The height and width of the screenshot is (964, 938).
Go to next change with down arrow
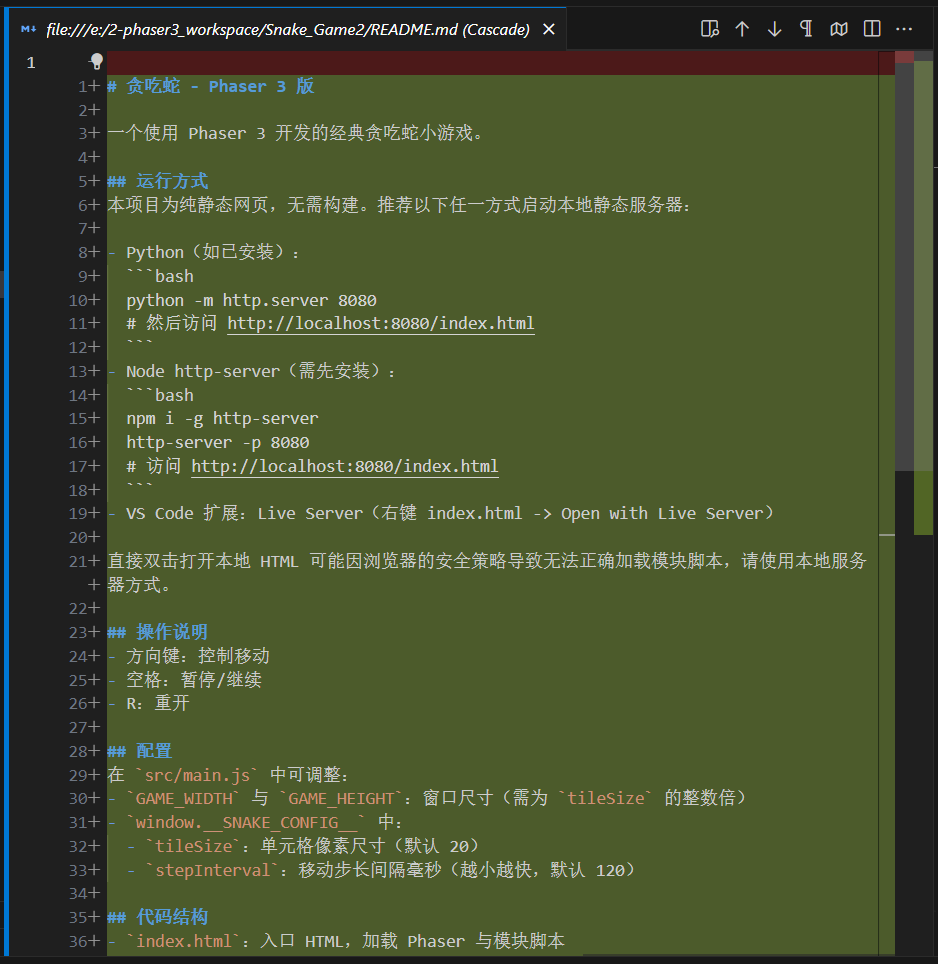click(774, 29)
